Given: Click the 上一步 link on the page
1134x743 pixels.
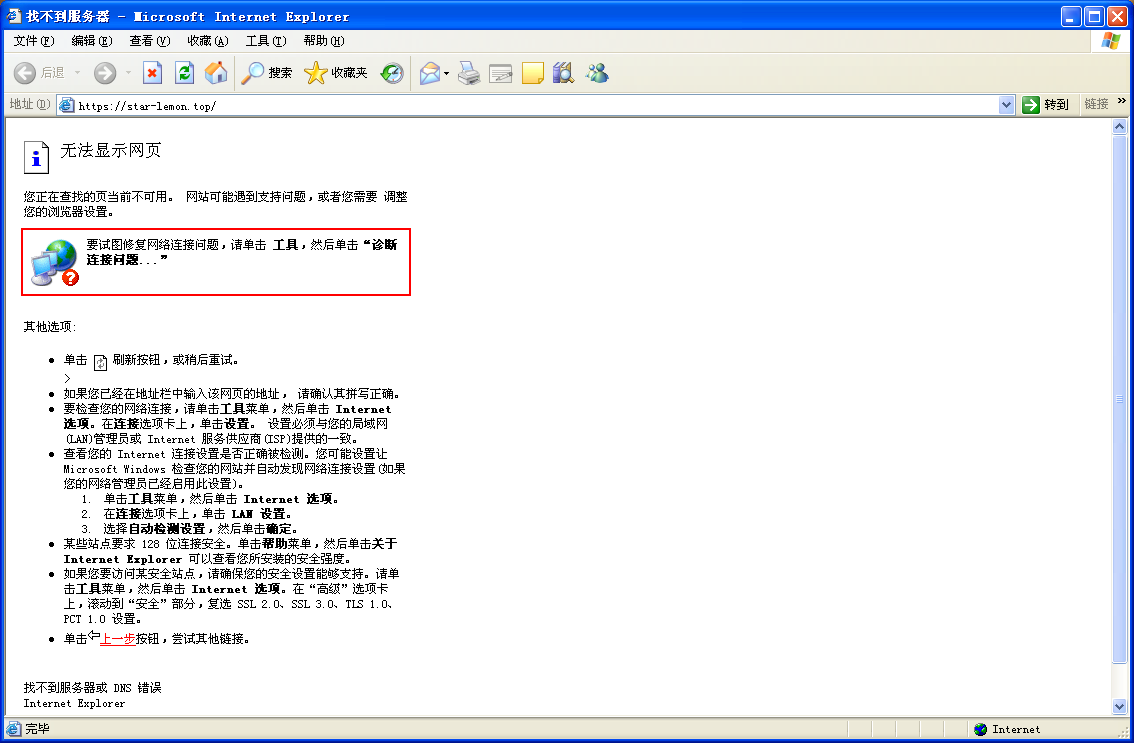Looking at the screenshot, I should tap(118, 639).
